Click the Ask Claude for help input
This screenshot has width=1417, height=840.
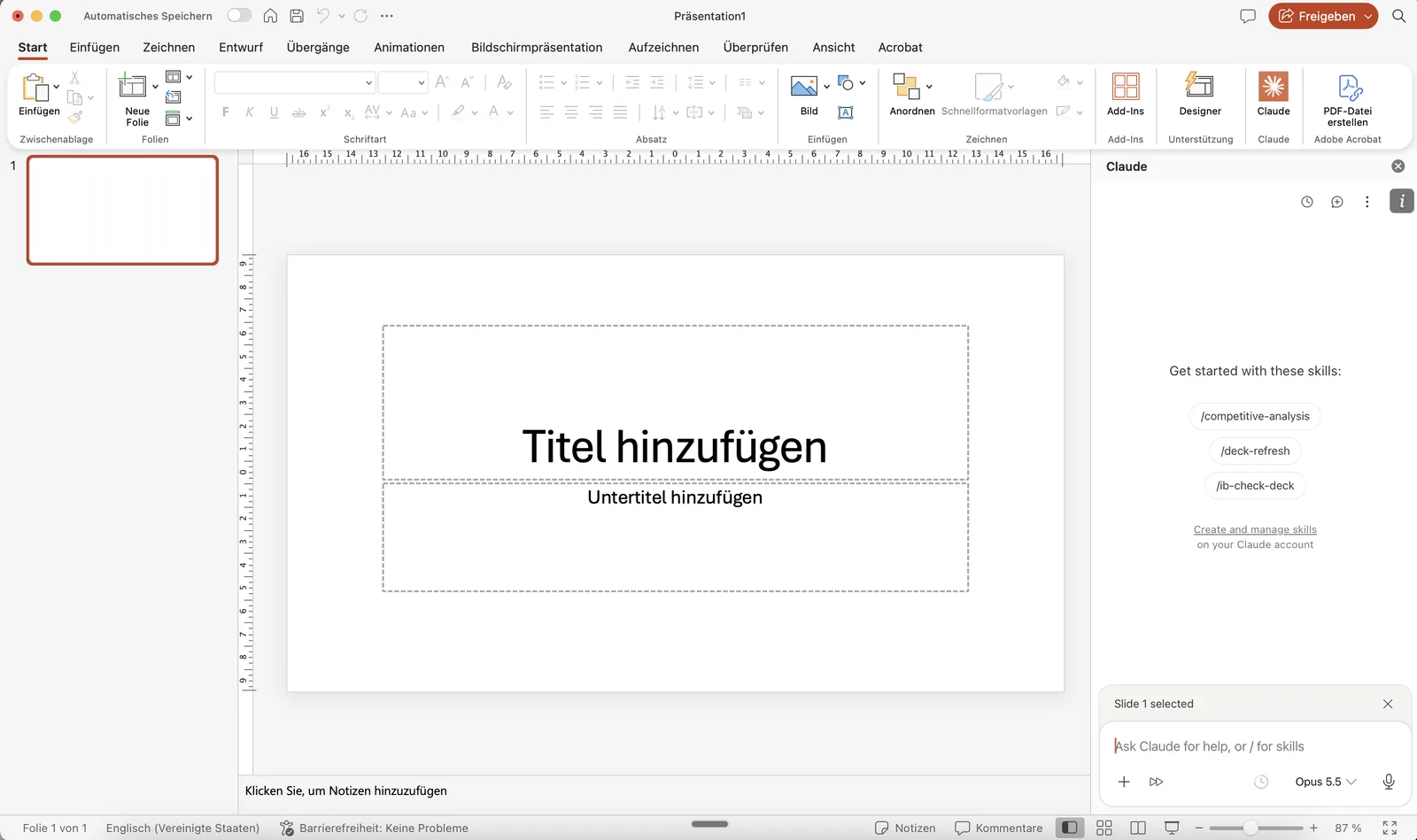(1254, 746)
